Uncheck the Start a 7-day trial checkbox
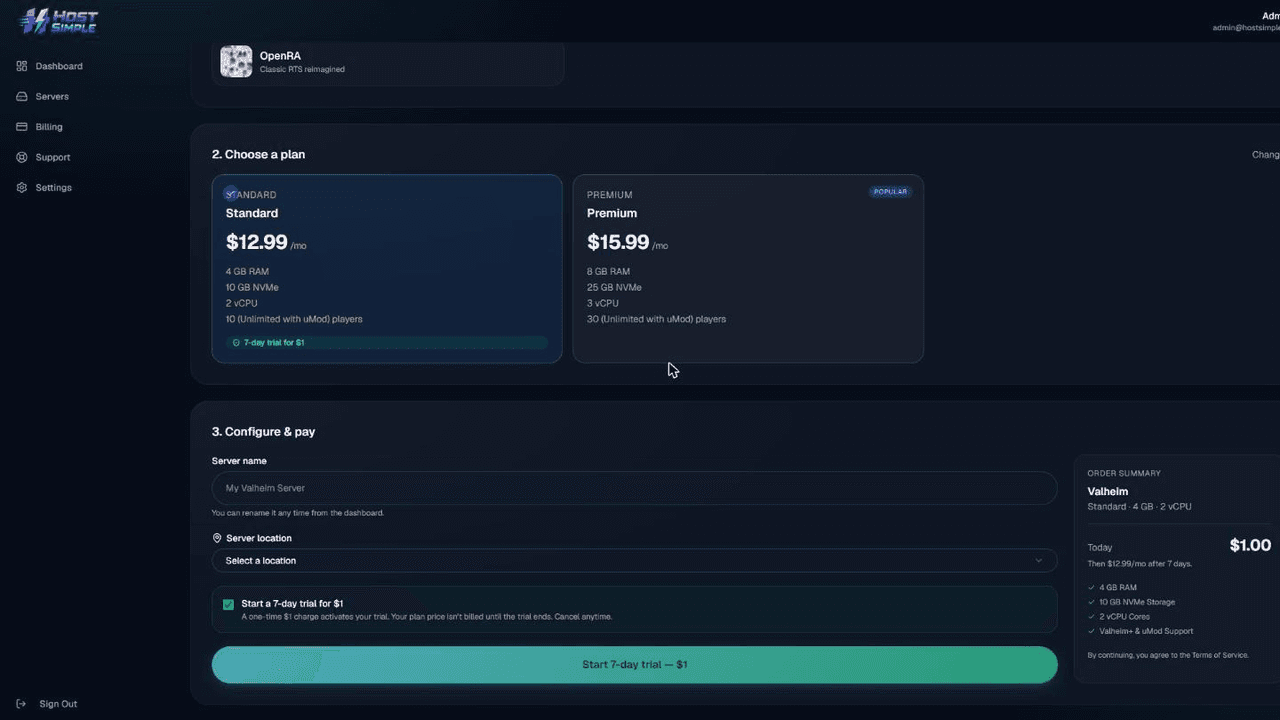The width and height of the screenshot is (1280, 720). [228, 604]
